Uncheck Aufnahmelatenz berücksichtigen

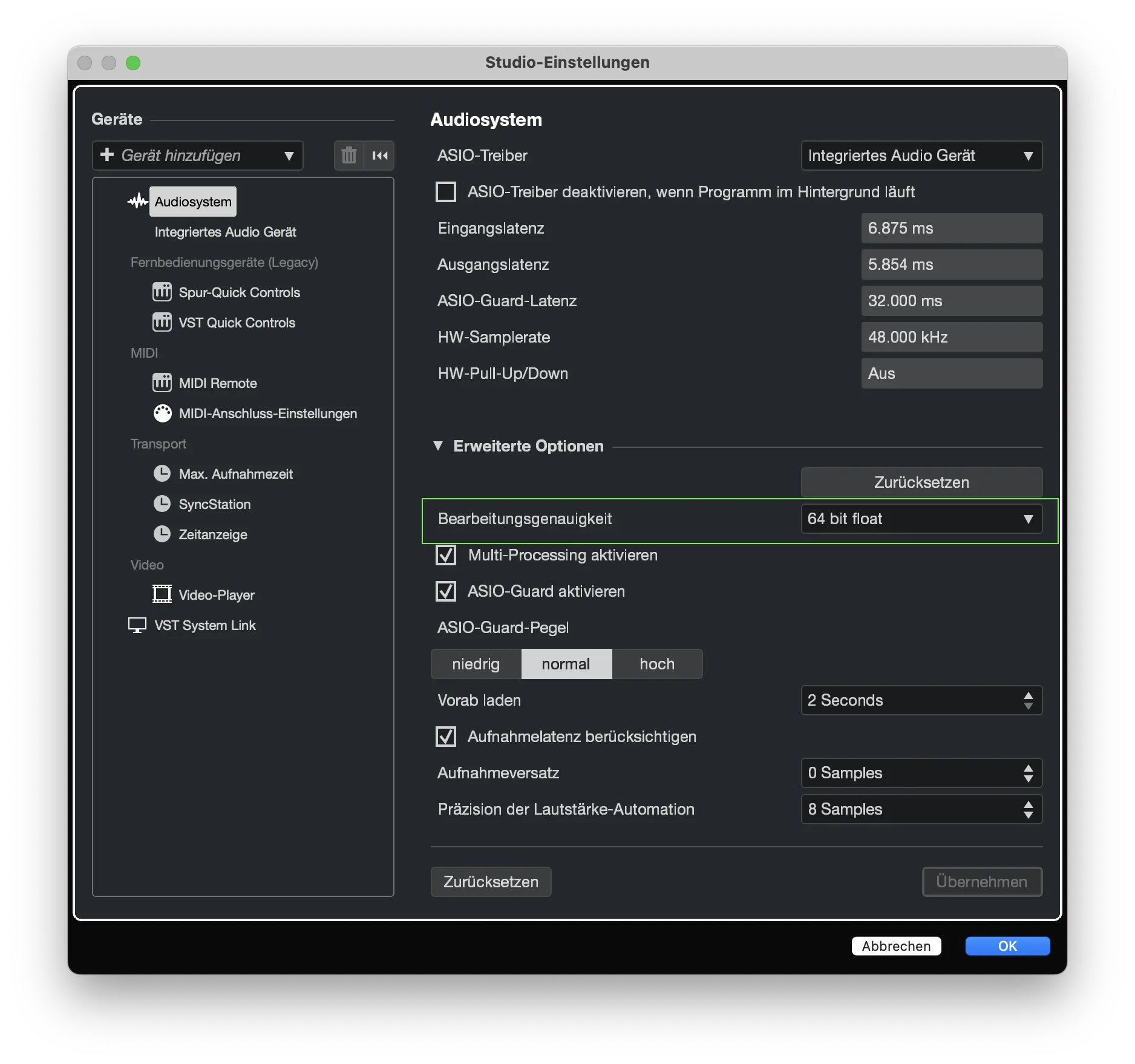click(x=446, y=737)
